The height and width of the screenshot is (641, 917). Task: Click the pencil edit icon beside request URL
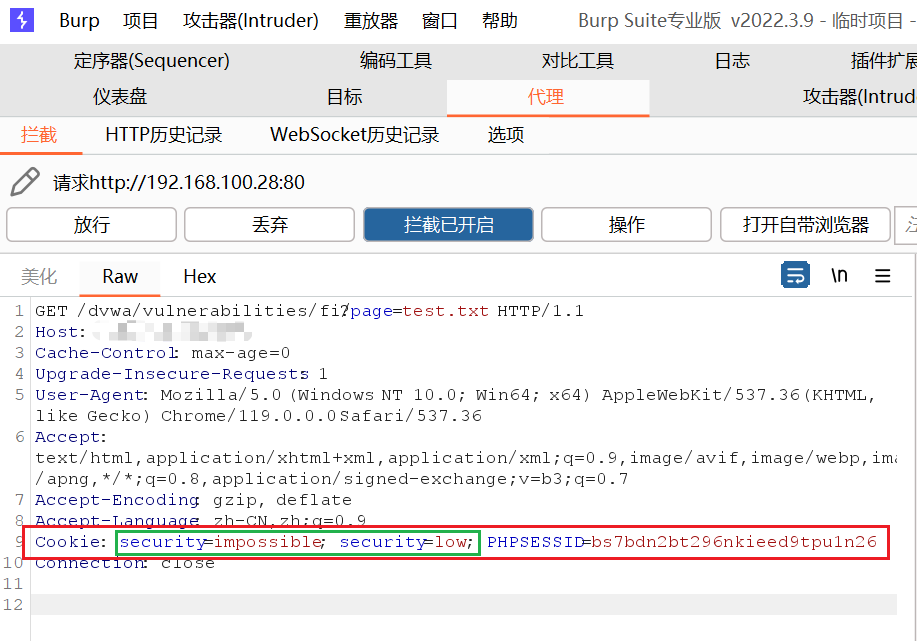pos(25,182)
